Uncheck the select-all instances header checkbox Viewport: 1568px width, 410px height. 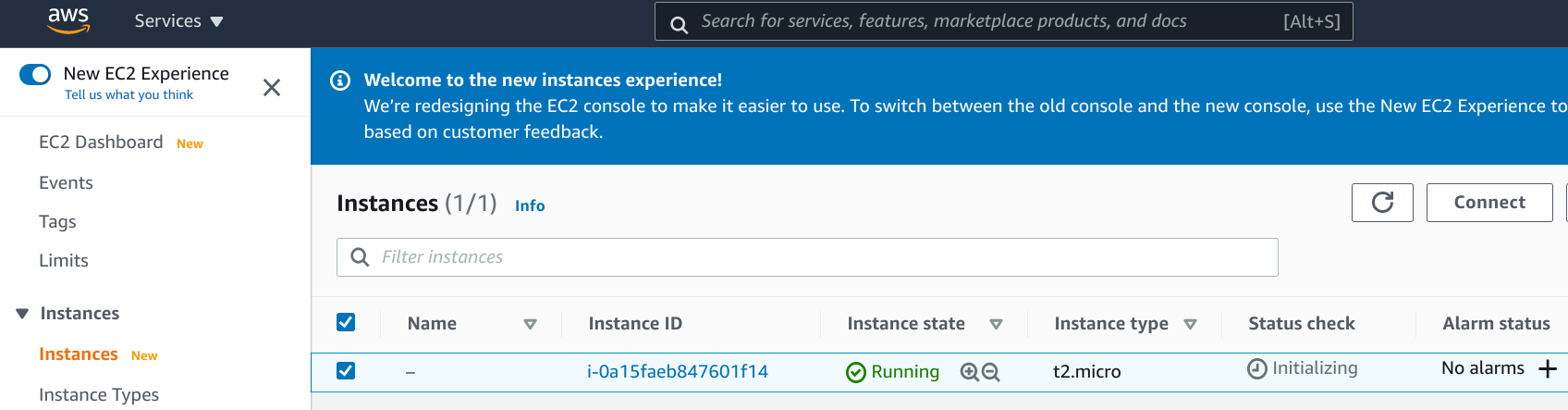coord(346,322)
